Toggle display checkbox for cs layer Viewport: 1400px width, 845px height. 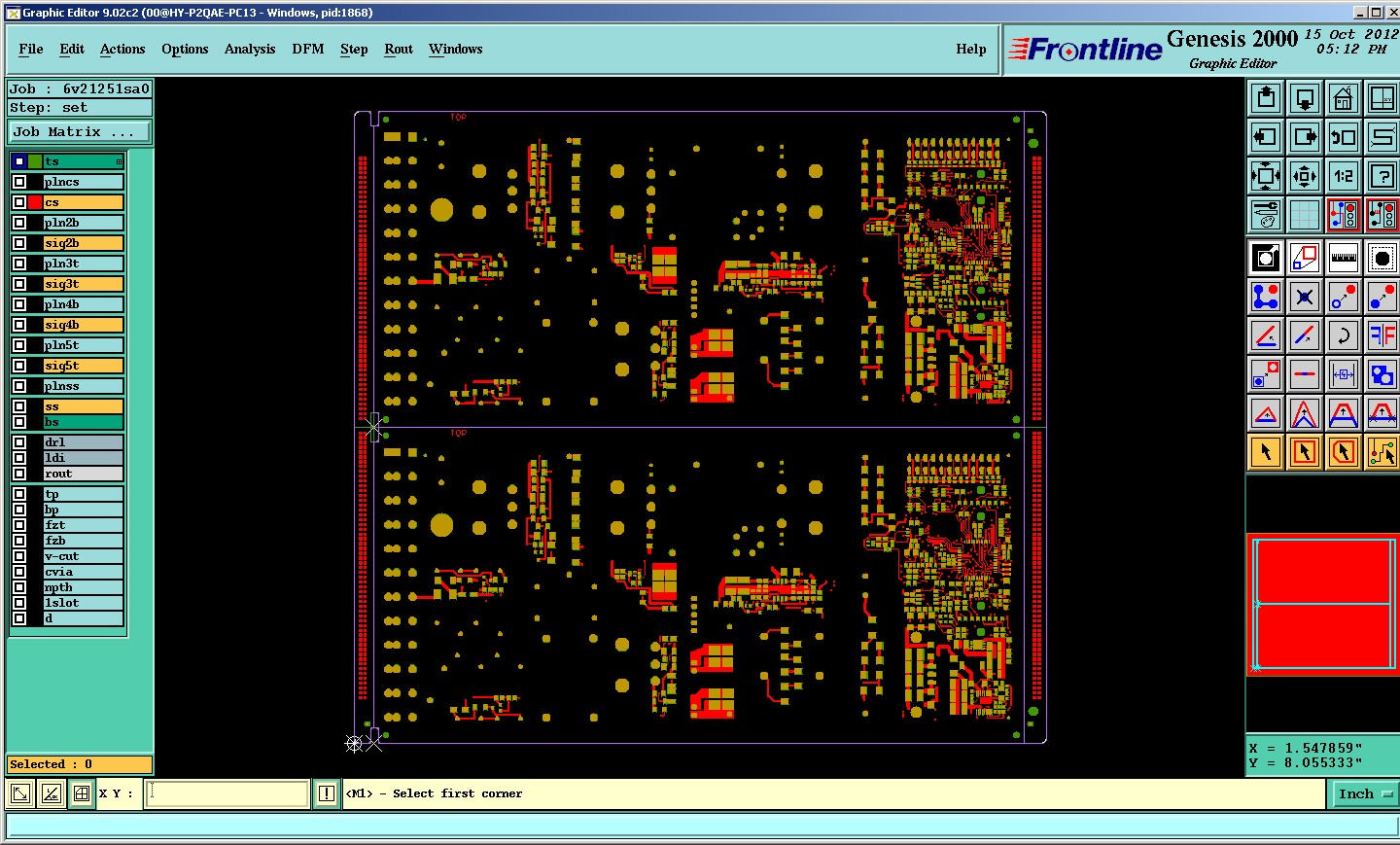point(19,202)
